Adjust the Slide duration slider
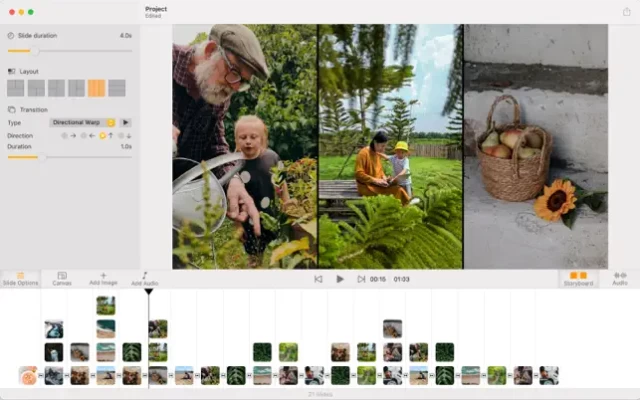The image size is (640, 400). click(x=35, y=50)
